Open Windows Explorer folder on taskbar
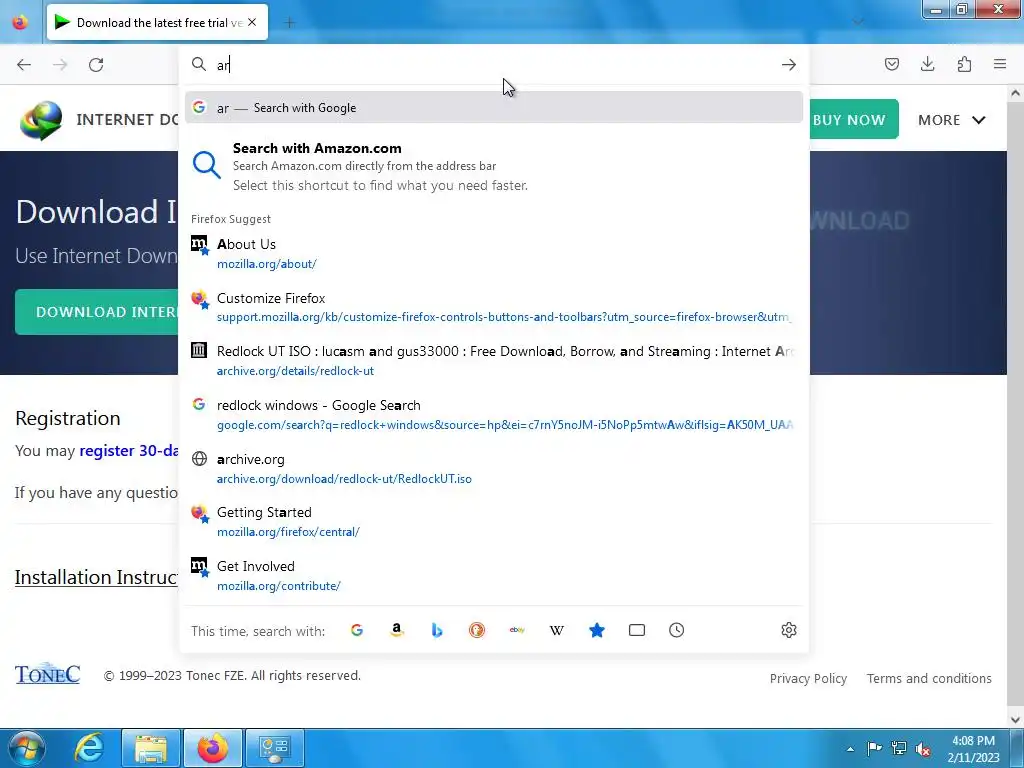The height and width of the screenshot is (768, 1024). point(151,748)
